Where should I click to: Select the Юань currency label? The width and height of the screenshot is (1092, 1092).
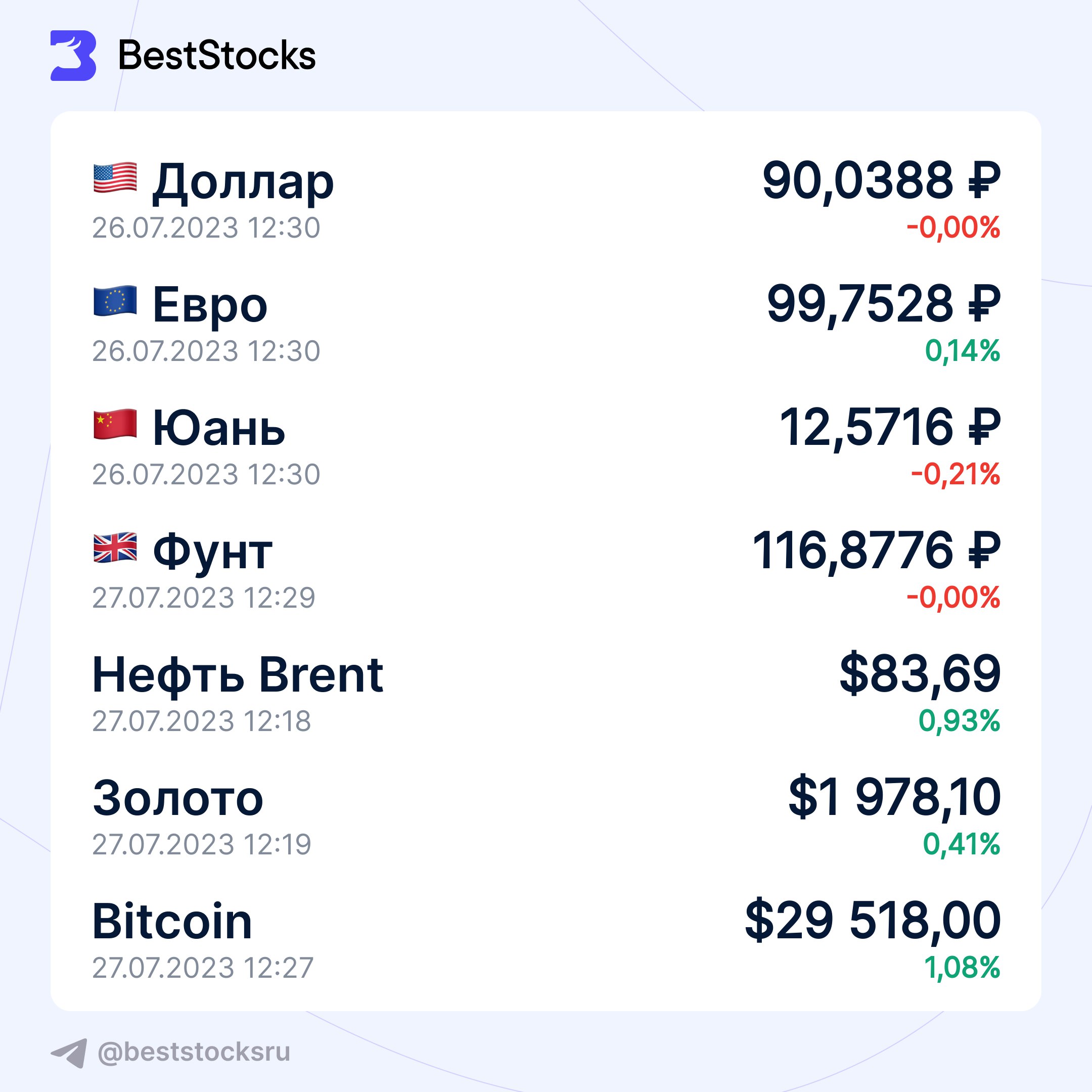pos(219,428)
